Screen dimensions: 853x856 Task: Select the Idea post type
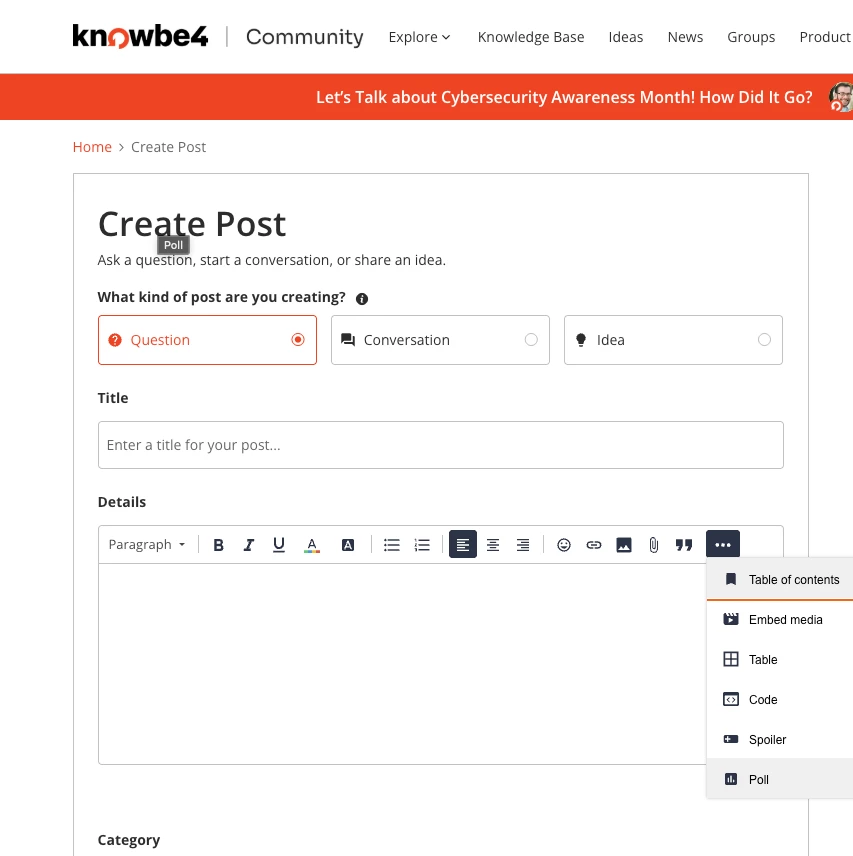(x=673, y=340)
